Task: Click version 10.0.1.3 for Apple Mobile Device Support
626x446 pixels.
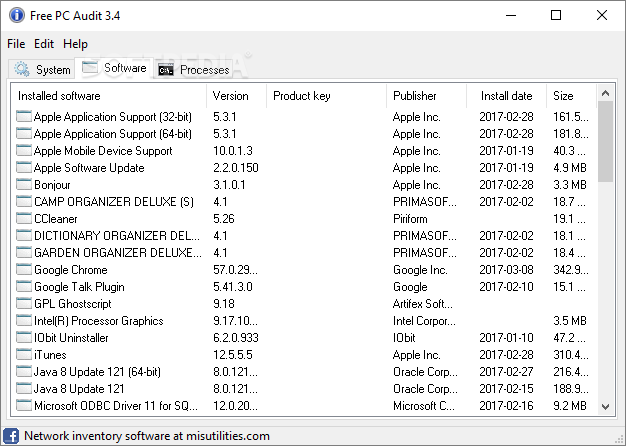Action: 233,151
